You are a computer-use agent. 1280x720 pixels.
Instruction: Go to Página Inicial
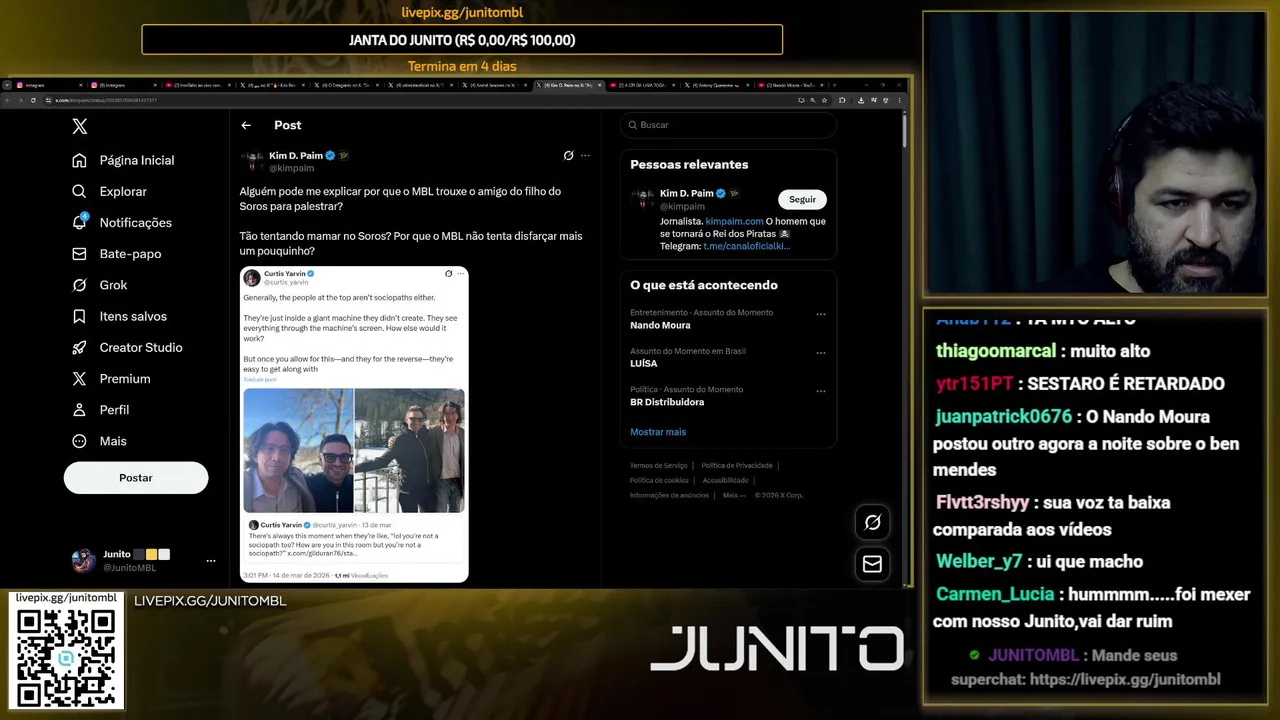123,160
